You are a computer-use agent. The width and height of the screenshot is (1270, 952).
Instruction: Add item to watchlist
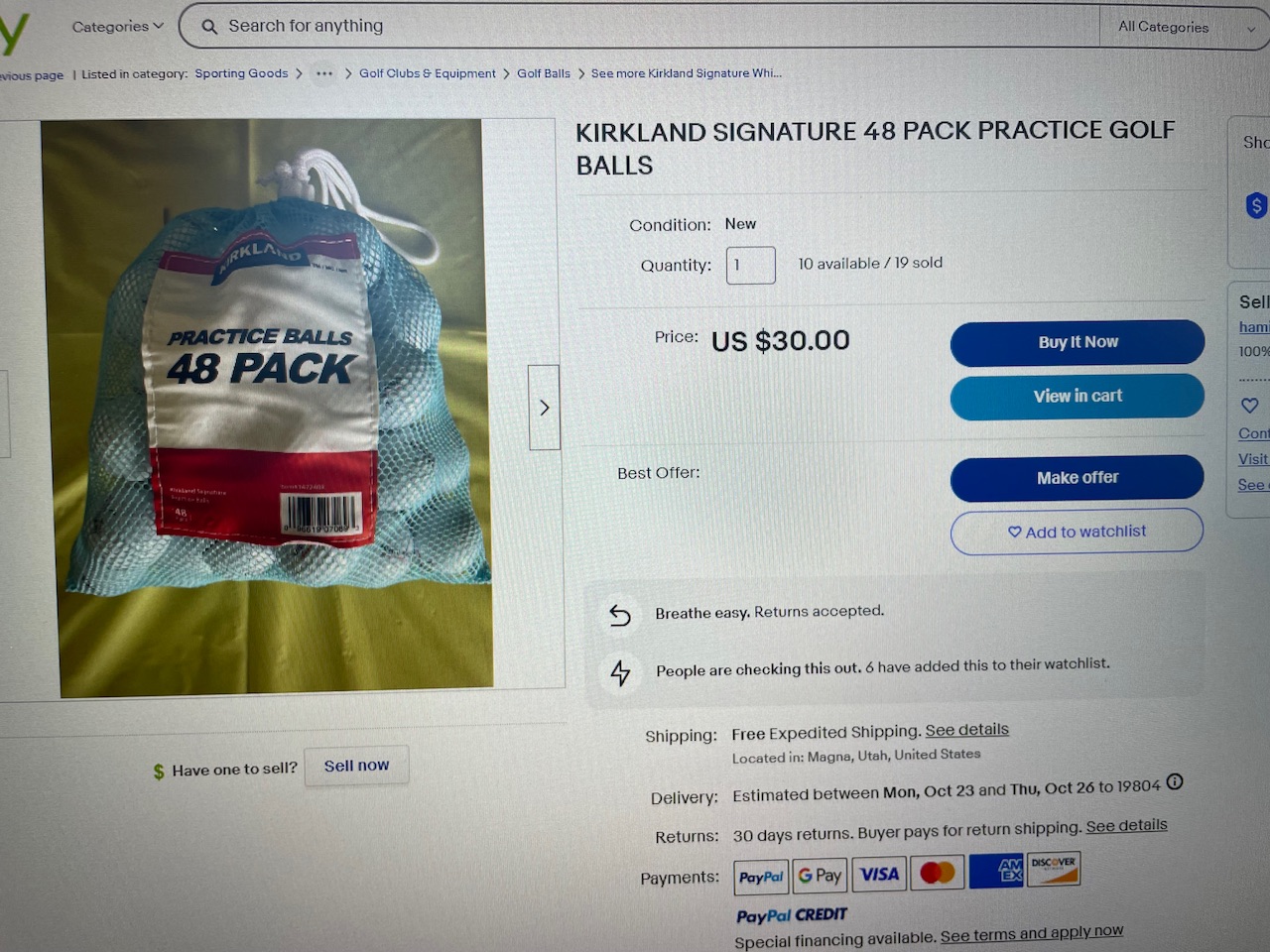(1077, 532)
